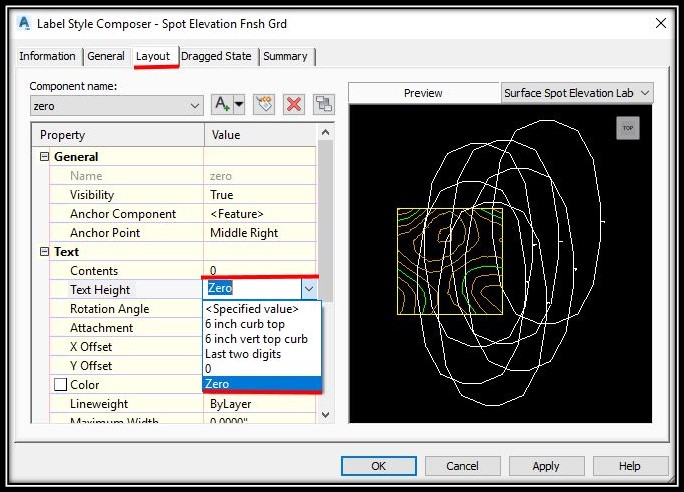This screenshot has width=684, height=492.
Task: Open the Dragged State tab
Action: pyautogui.click(x=216, y=56)
